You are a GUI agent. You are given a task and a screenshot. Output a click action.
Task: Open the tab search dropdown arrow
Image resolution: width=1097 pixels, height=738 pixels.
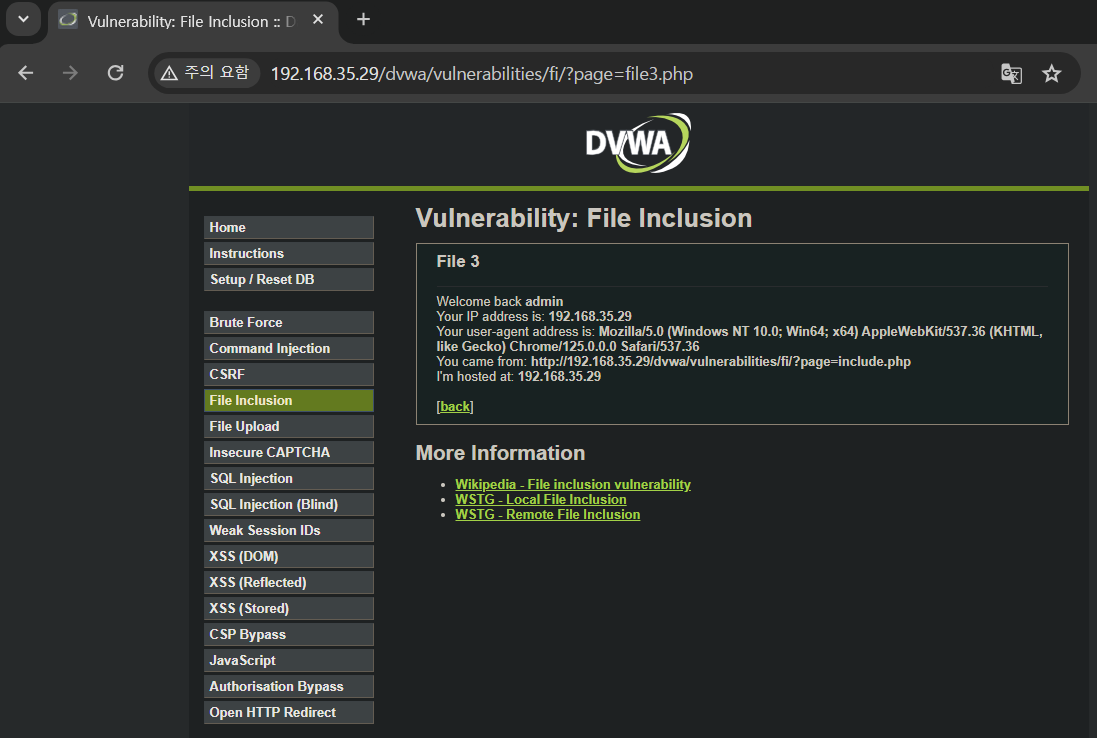pos(23,19)
